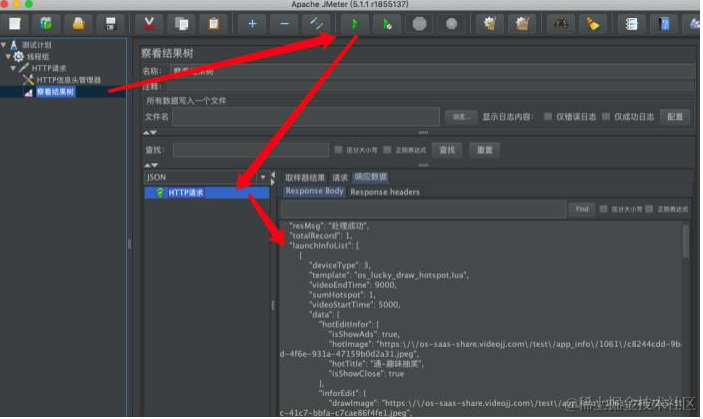
Task: Click the Clear All results toolbar icon
Action: [x=522, y=23]
